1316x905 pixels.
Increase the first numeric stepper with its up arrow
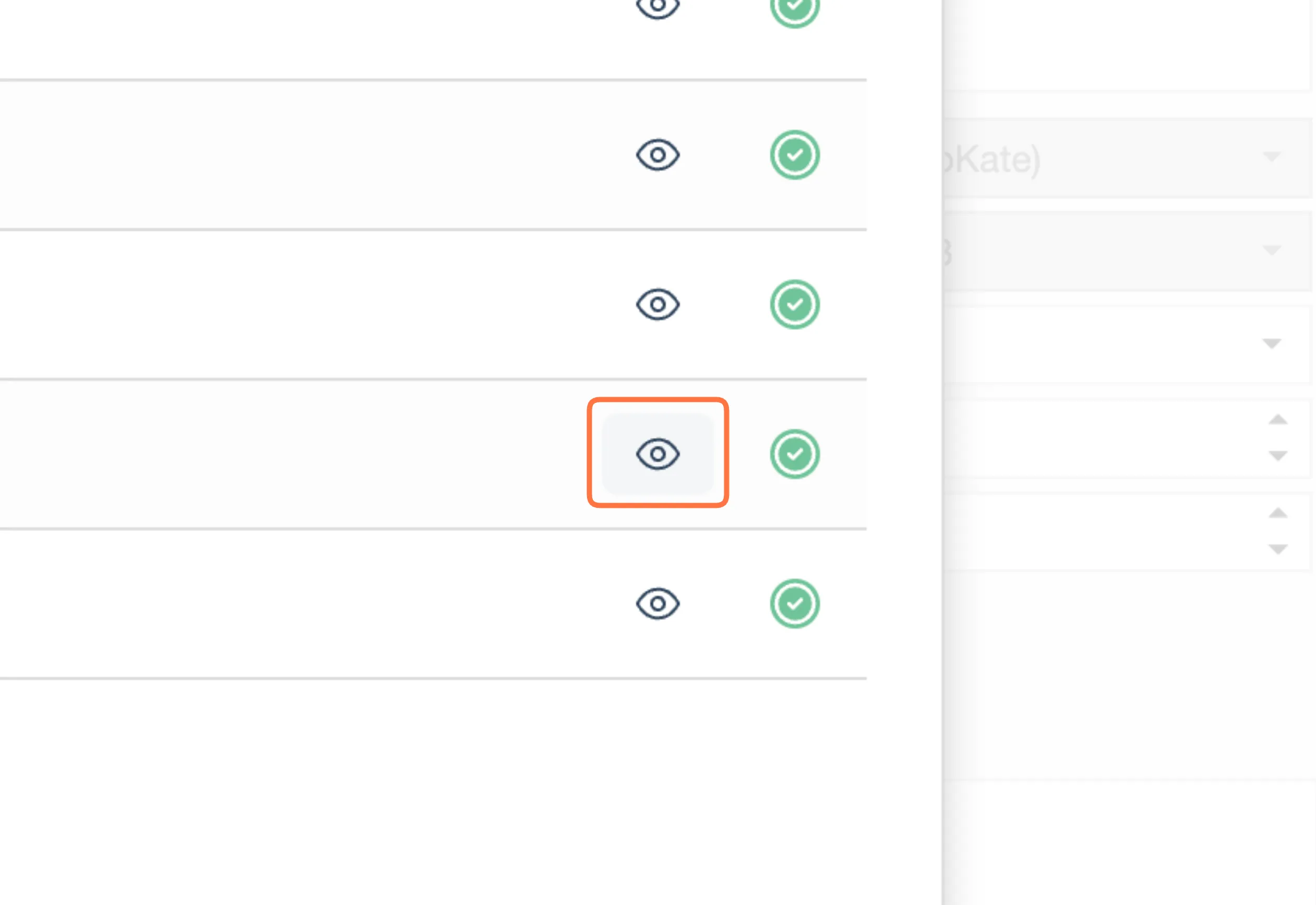1277,420
